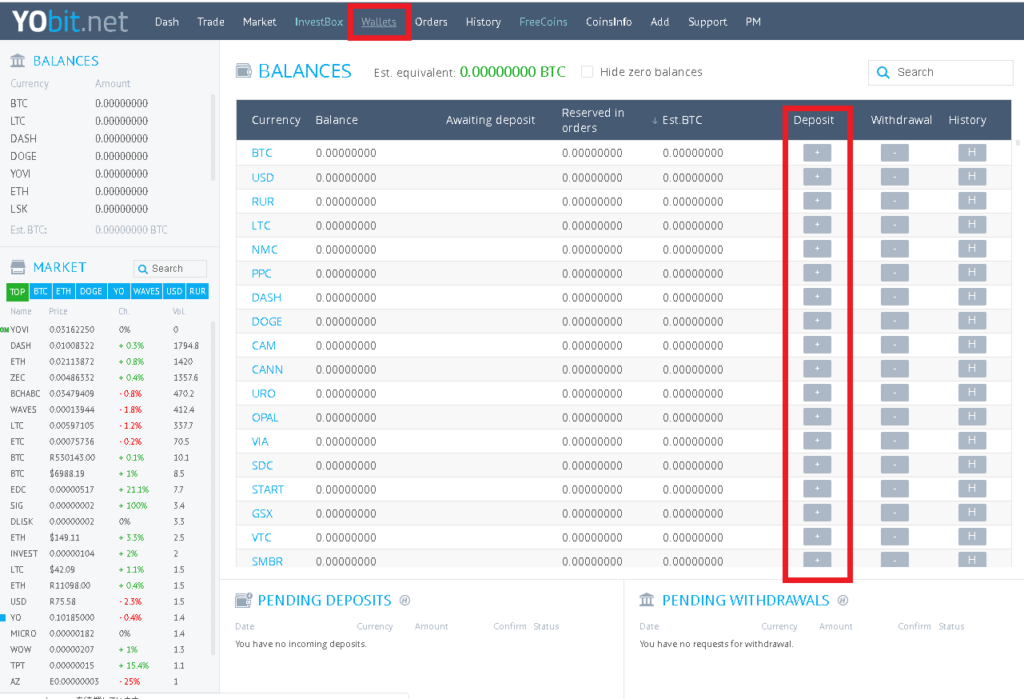Open the Dash menu item
The image size is (1024, 699).
tap(167, 22)
